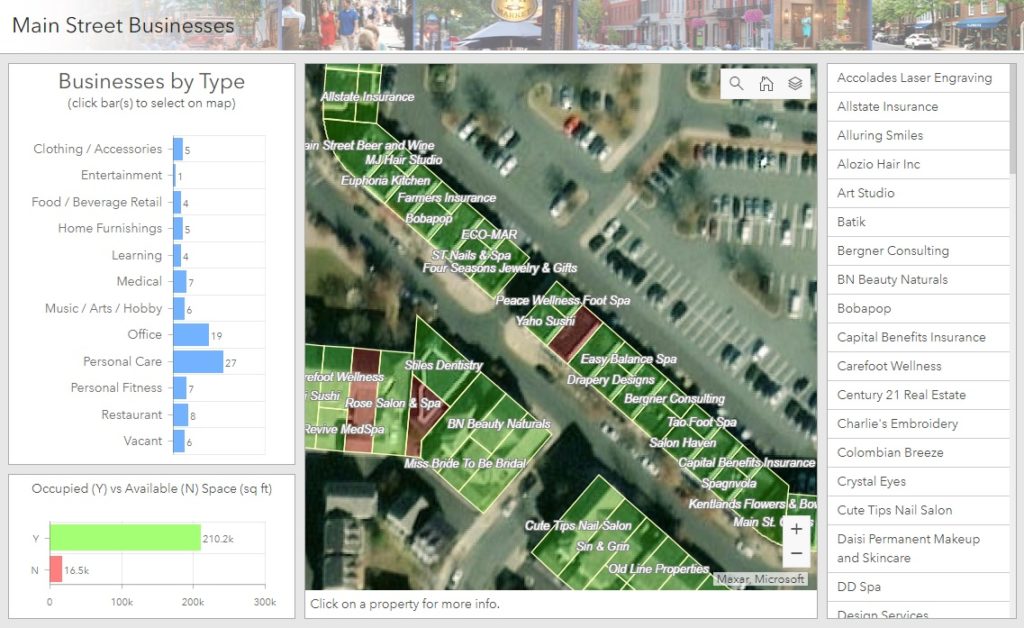Click the Bobapop property on map
Screen dimensions: 1024x628
coord(428,218)
